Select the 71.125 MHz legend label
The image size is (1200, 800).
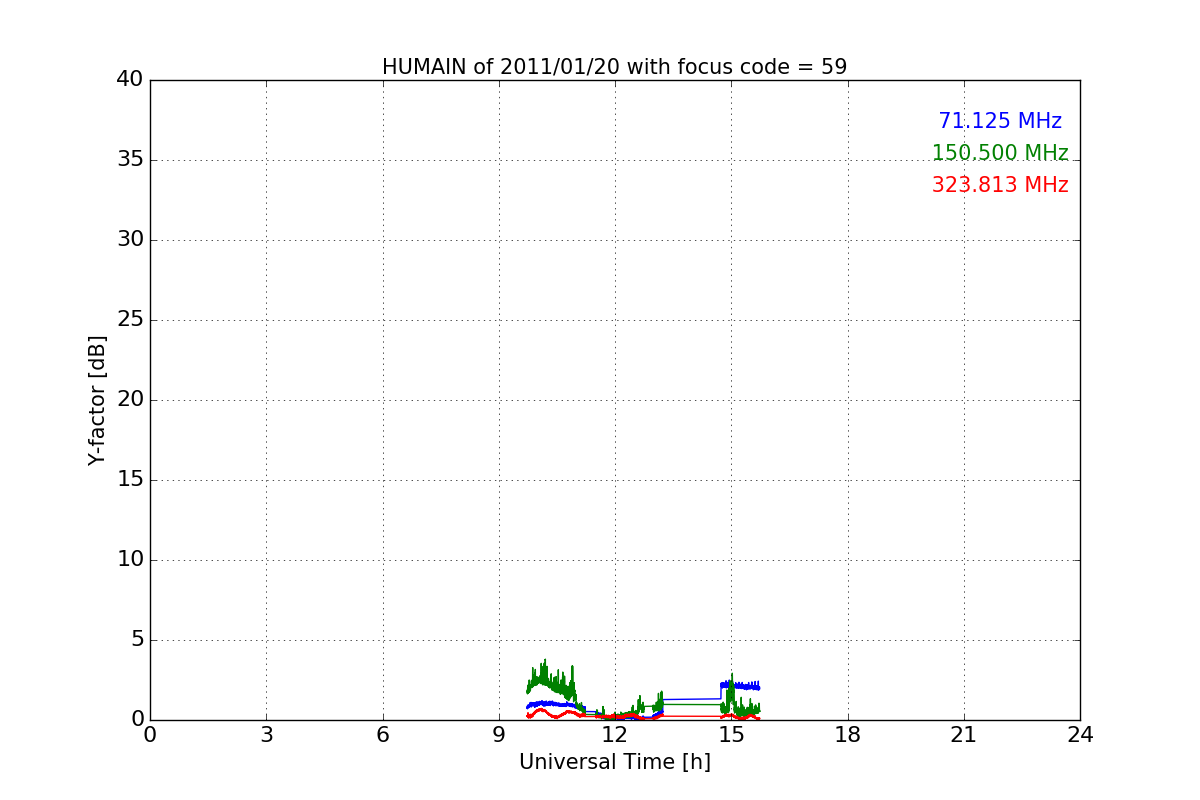1000,121
